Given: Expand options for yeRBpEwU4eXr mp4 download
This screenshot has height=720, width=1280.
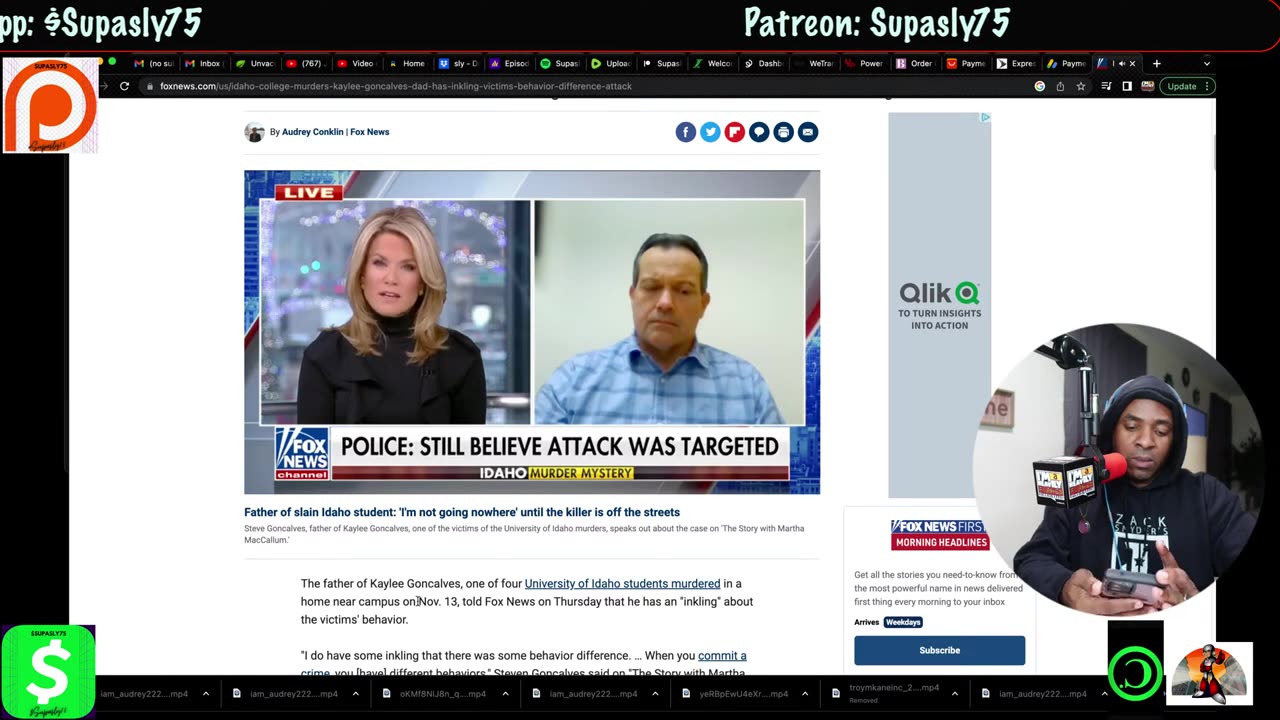Looking at the screenshot, I should click(x=805, y=693).
